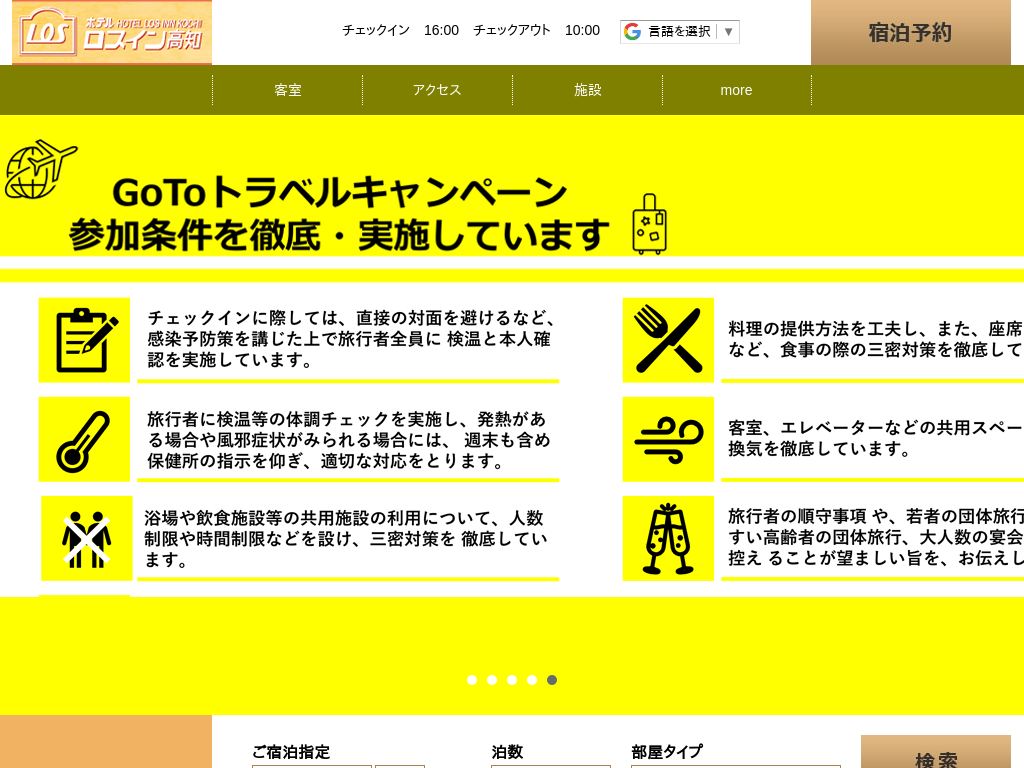This screenshot has height=768, width=1024.
Task: Click the text about 旅行者に検温等の体調チェック
Action: pyautogui.click(x=349, y=440)
